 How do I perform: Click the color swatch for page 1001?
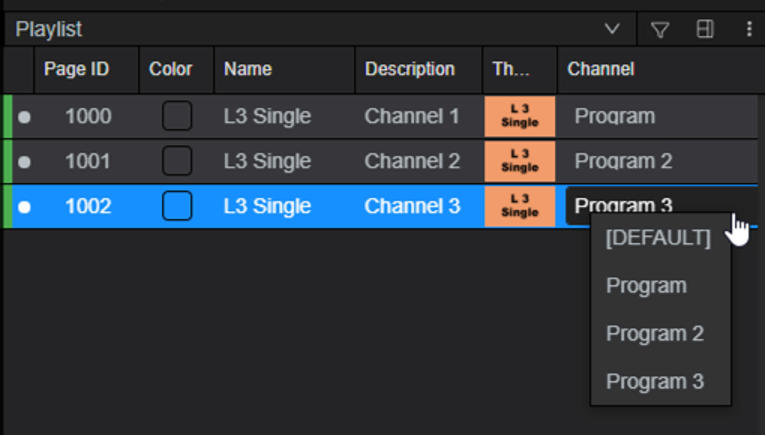[x=177, y=161]
